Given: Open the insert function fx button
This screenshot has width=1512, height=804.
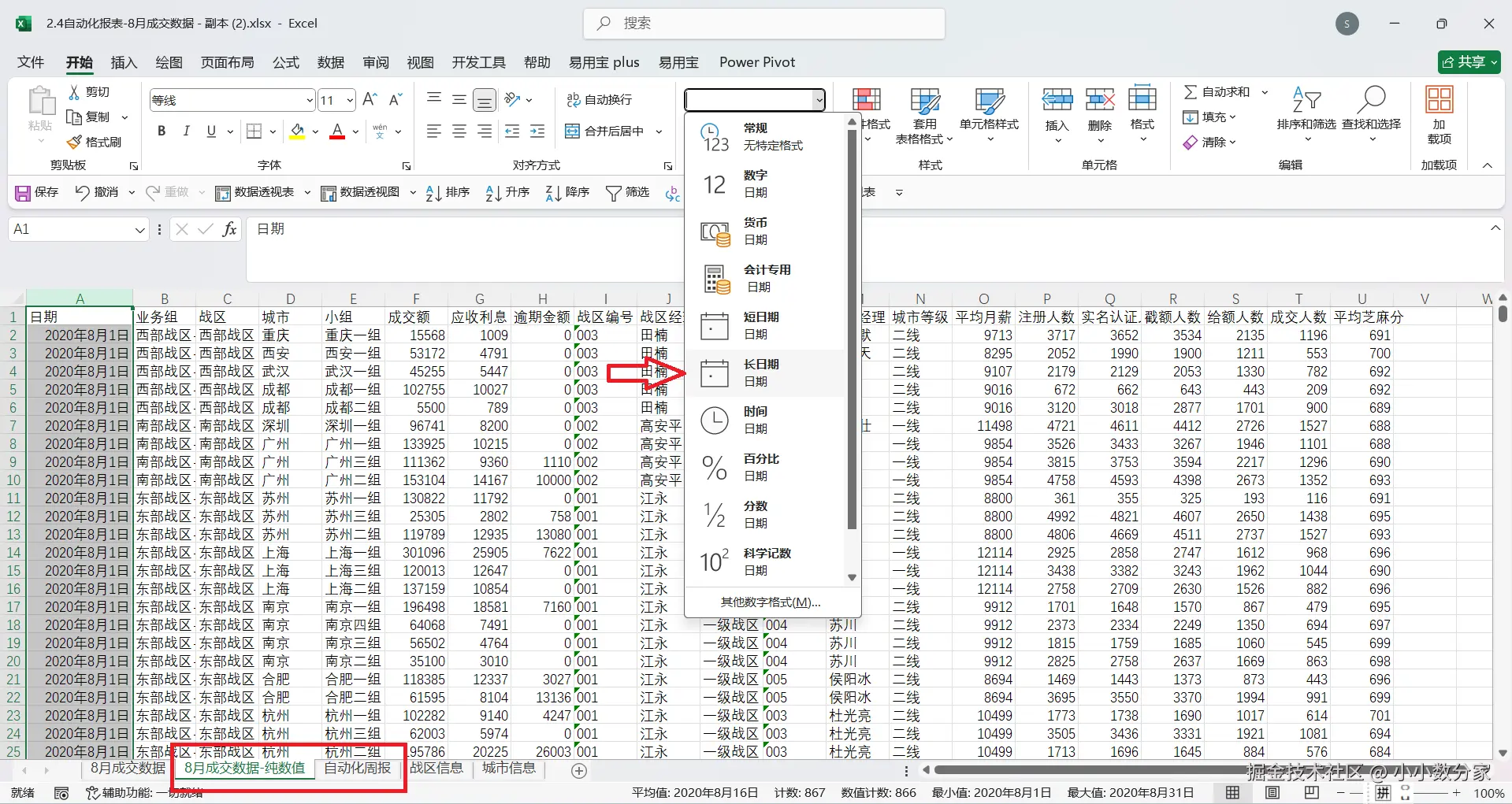Looking at the screenshot, I should coord(230,229).
